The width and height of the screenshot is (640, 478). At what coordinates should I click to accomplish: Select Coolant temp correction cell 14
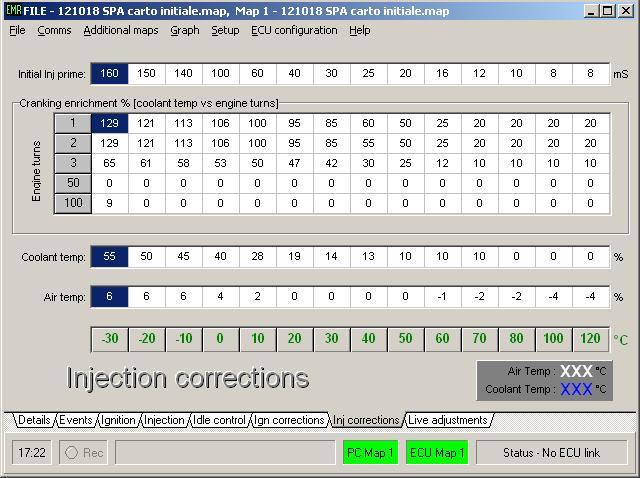coord(331,257)
